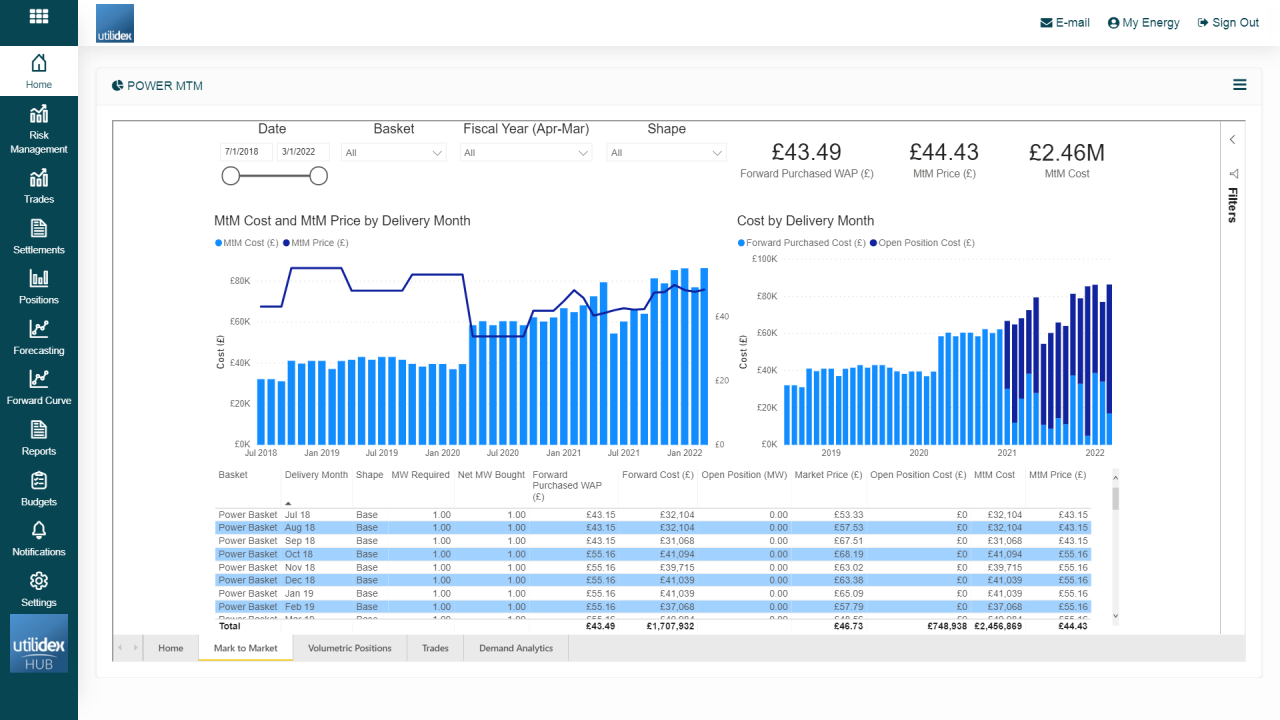Go to the Trades sidebar icon
The image size is (1280, 720).
39,186
